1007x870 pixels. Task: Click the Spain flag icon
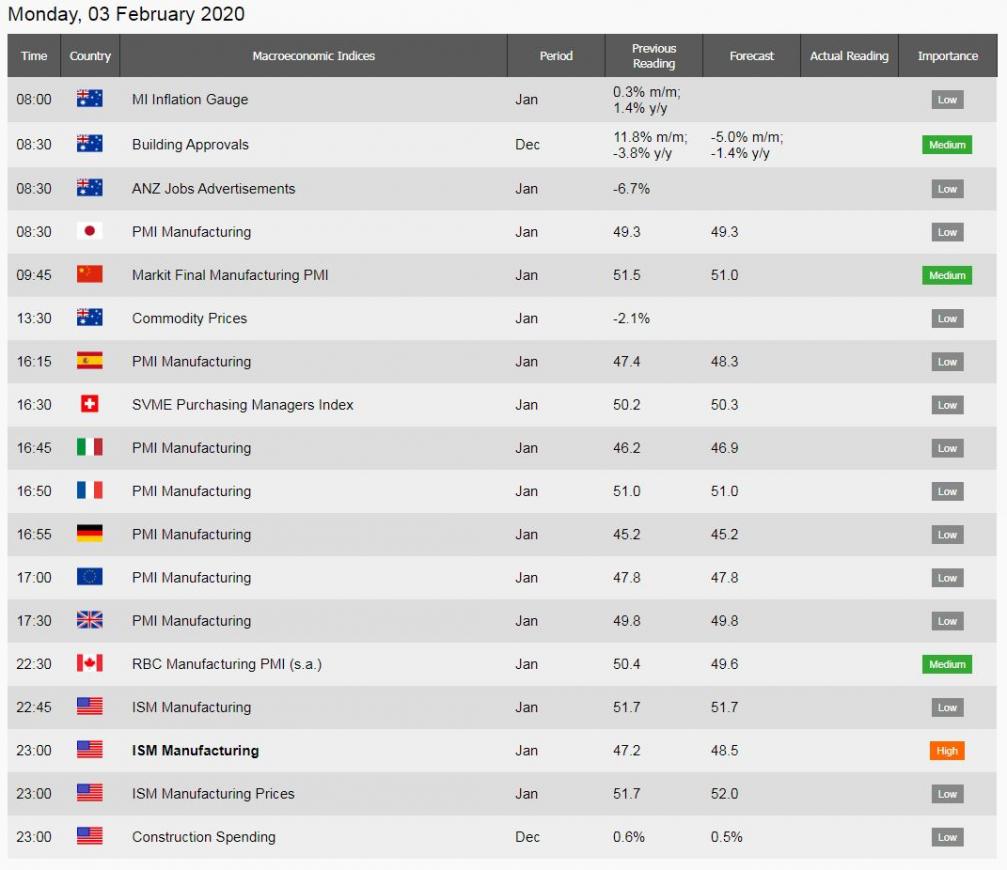coord(89,362)
